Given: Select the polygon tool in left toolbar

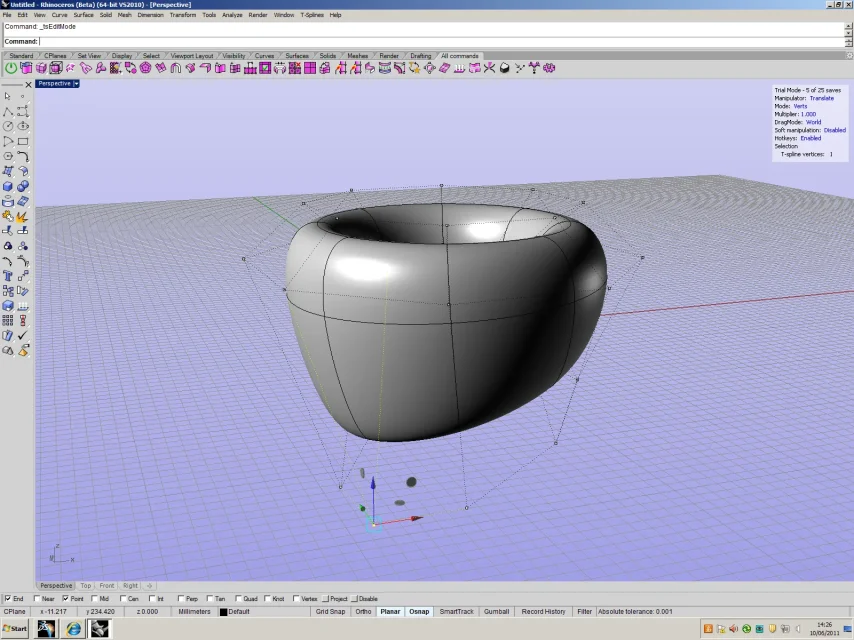Looking at the screenshot, I should point(8,156).
